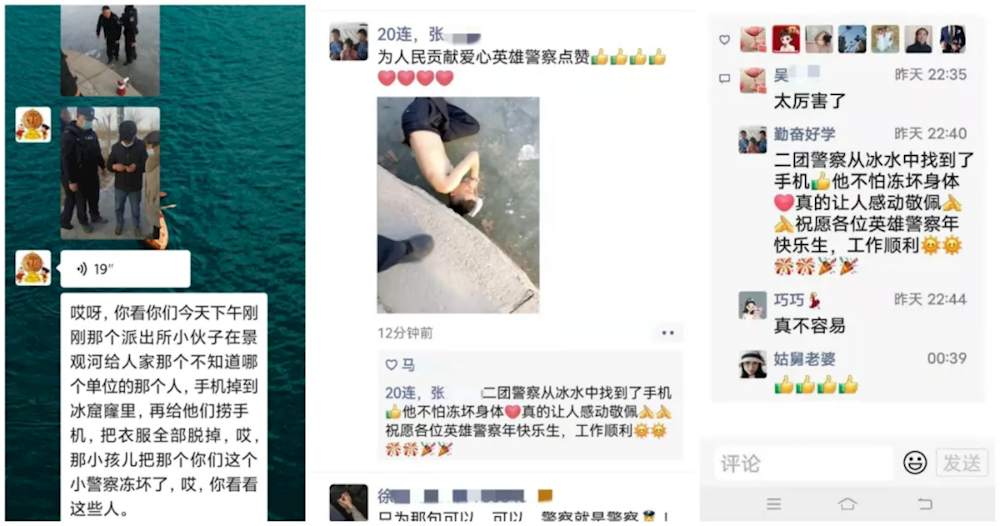Open 巧巧 commenter profile name
The width and height of the screenshot is (1000, 526).
(x=789, y=300)
